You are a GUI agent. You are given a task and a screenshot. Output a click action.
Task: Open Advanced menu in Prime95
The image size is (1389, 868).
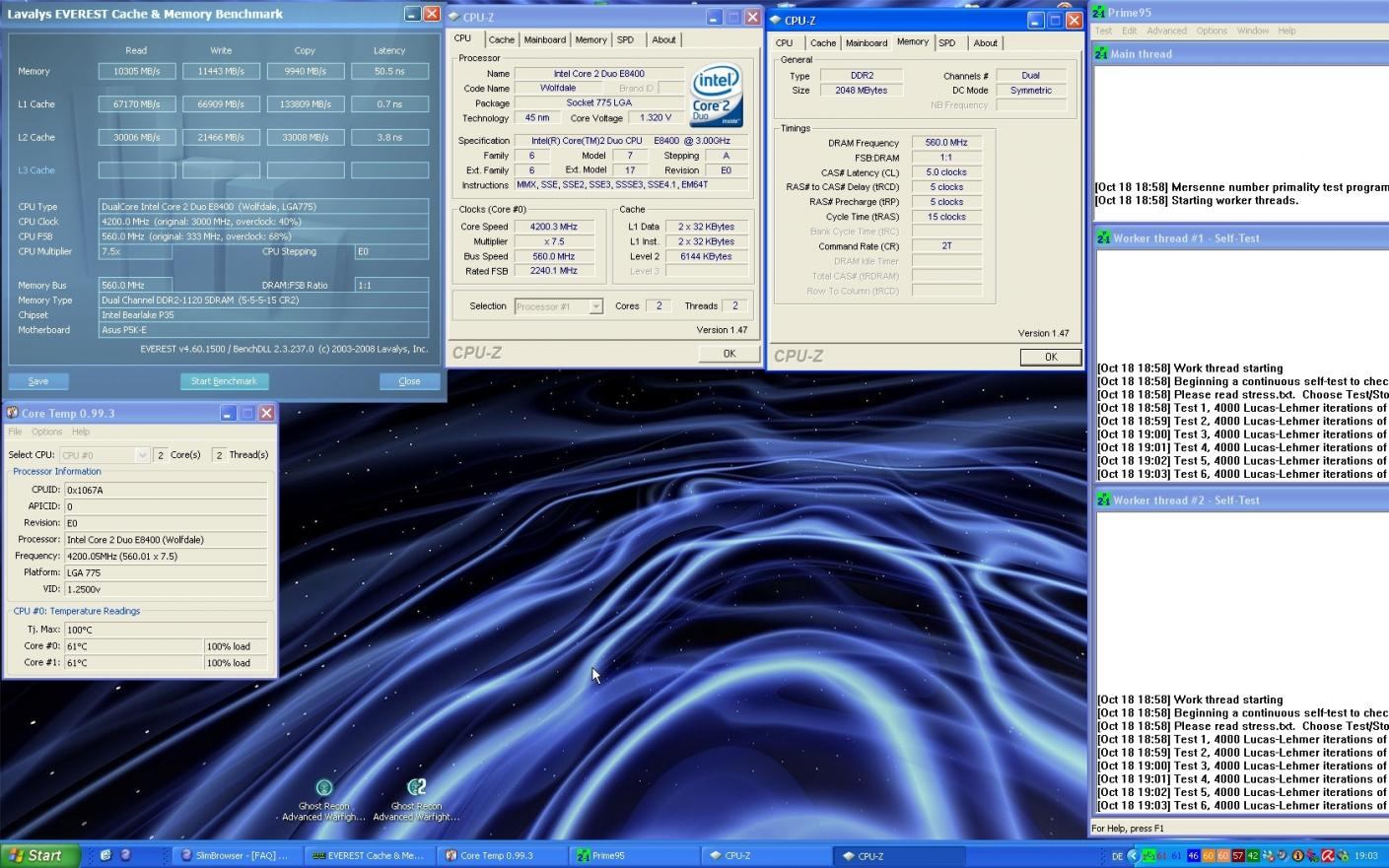coord(1166,31)
